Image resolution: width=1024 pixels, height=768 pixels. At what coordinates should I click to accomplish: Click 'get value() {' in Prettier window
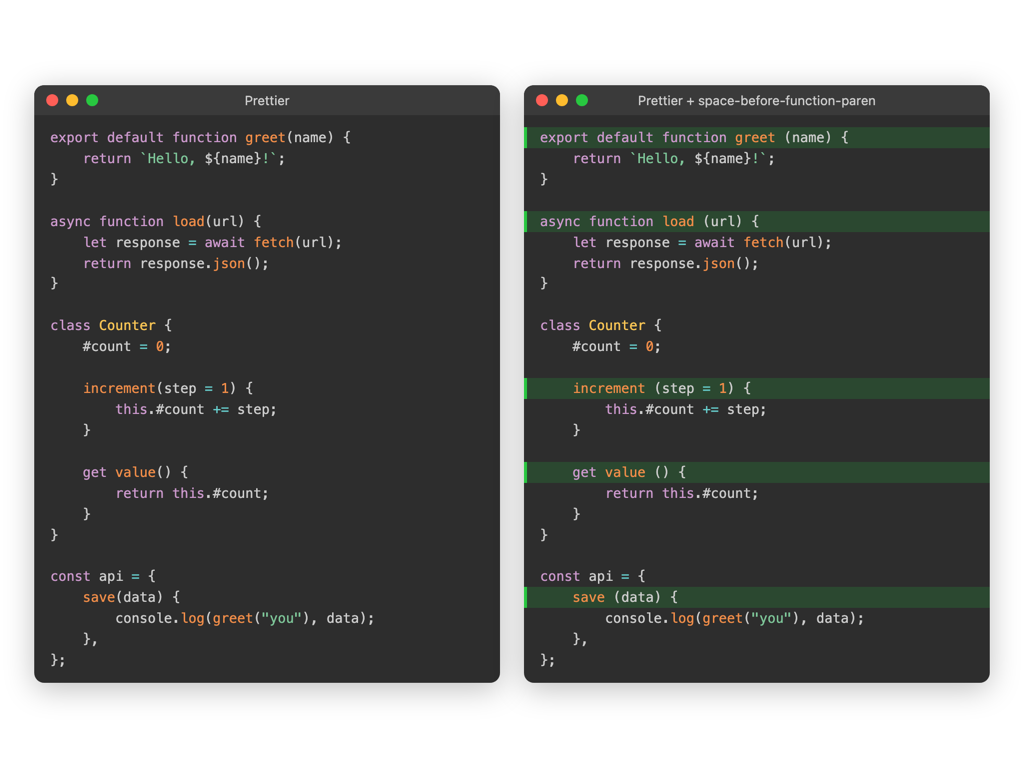135,472
